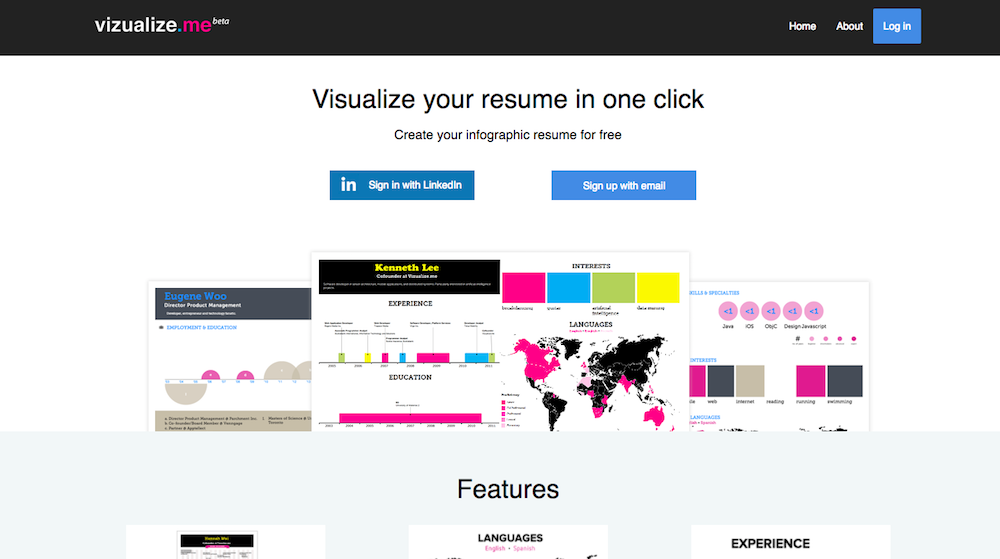
Task: Click the LinkedIn logo icon
Action: (348, 185)
